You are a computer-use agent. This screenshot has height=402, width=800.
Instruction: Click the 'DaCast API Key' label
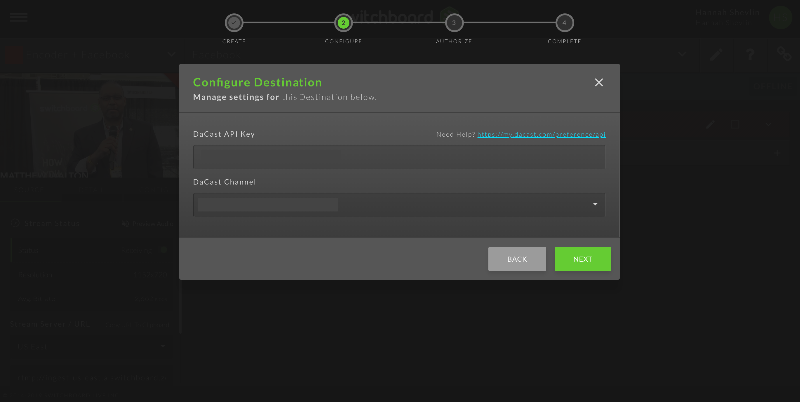click(223, 134)
